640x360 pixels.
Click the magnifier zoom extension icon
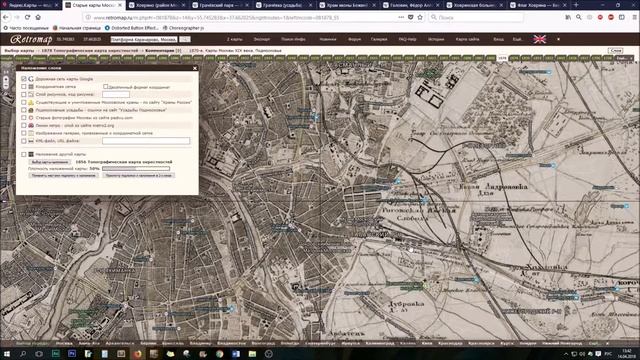579,17
